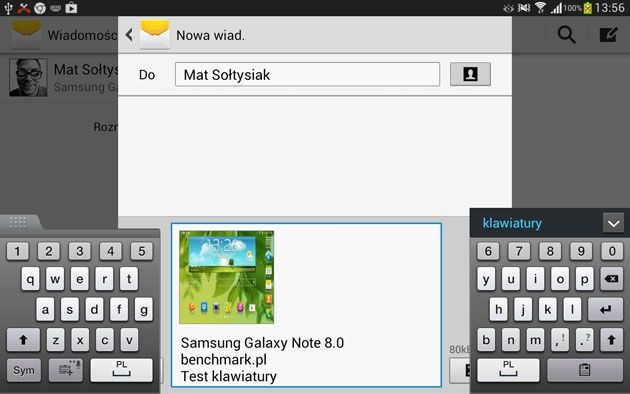Open the Wi-Fi status icon
The width and height of the screenshot is (630, 394).
point(540,8)
